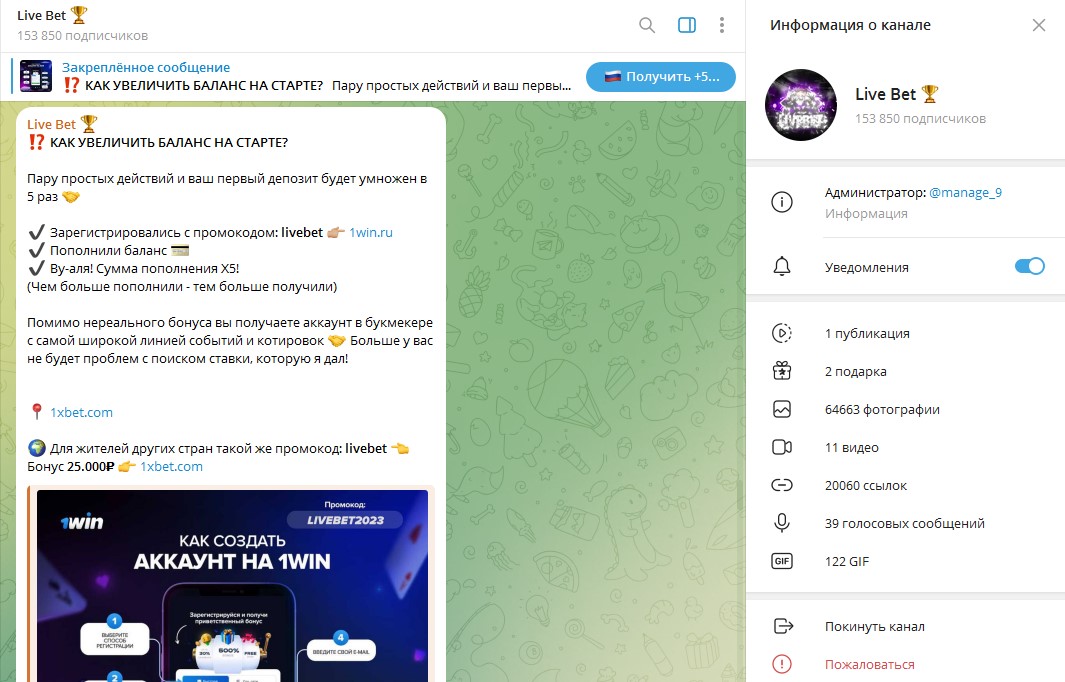Click the GIF icon for 122 GIF
Screen dimensions: 1065x682
tap(782, 561)
